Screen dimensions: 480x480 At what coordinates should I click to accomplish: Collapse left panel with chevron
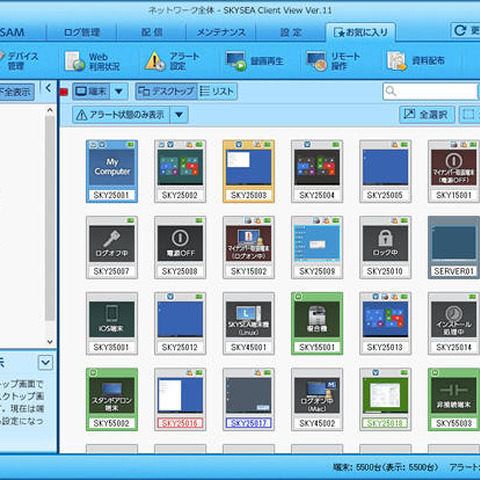(49, 88)
